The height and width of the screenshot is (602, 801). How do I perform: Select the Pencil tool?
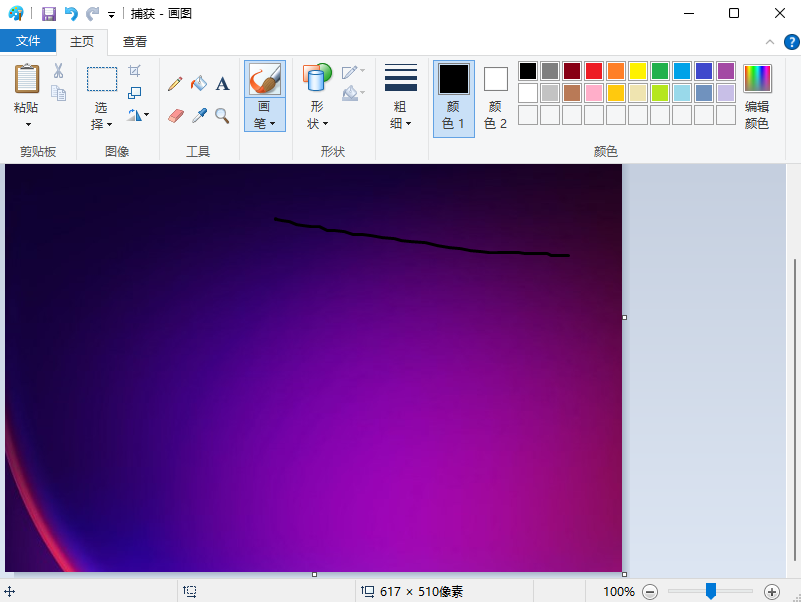click(174, 84)
